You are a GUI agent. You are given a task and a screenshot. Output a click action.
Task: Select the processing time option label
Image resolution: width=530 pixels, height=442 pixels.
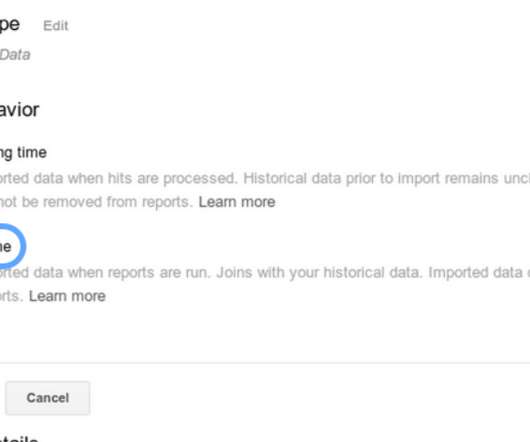pyautogui.click(x=23, y=153)
